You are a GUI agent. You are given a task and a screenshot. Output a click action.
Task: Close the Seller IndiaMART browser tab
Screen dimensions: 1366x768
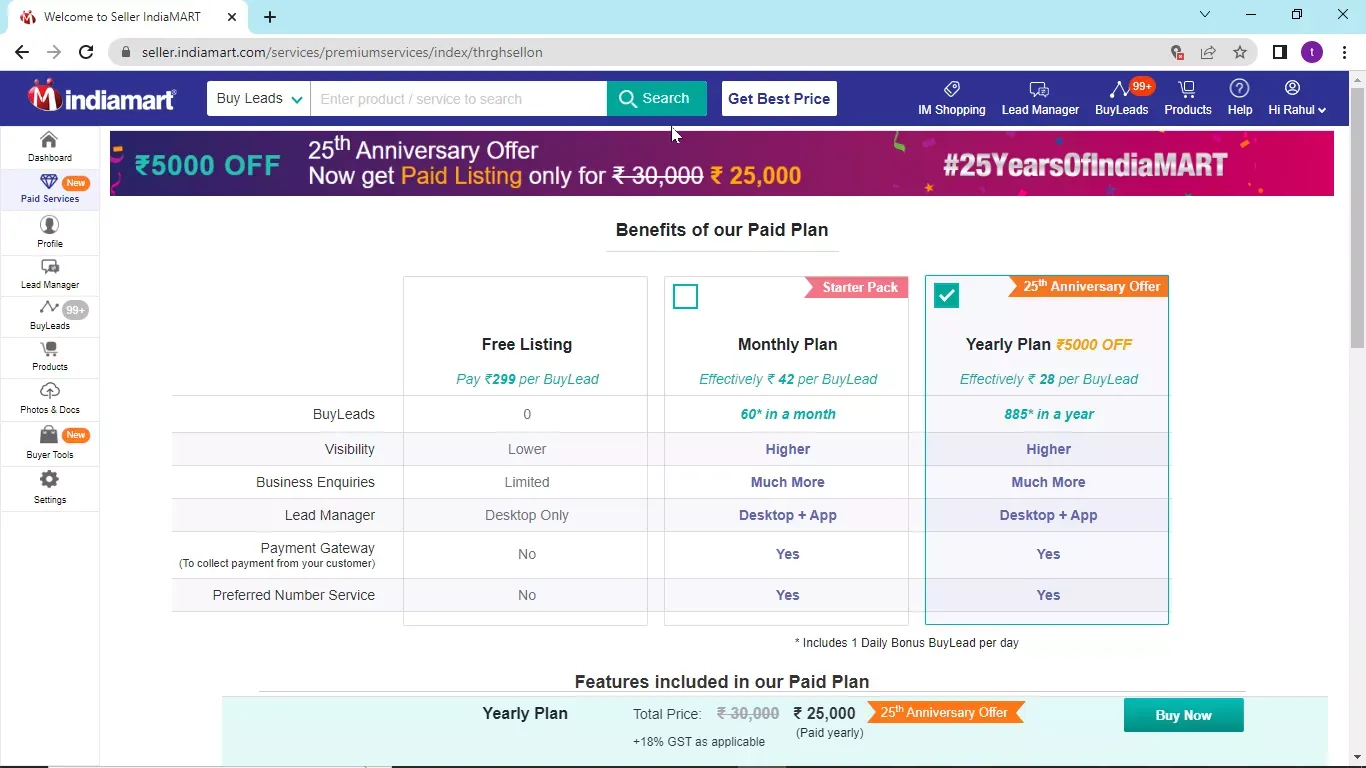(232, 17)
